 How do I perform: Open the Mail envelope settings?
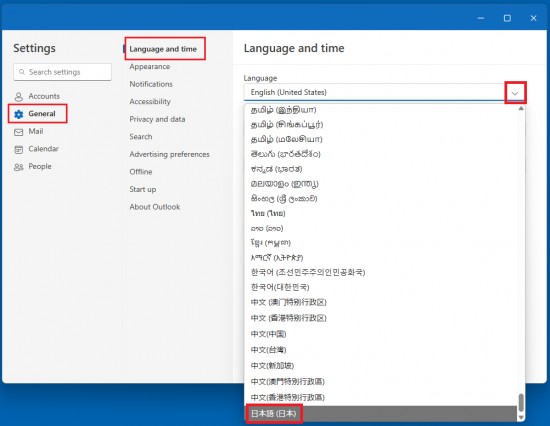click(x=28, y=132)
